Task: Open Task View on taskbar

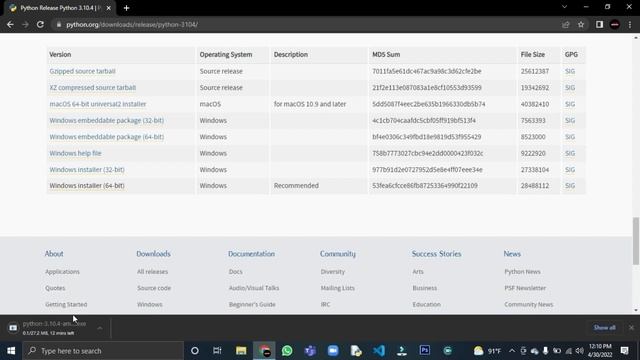Action: [217, 351]
